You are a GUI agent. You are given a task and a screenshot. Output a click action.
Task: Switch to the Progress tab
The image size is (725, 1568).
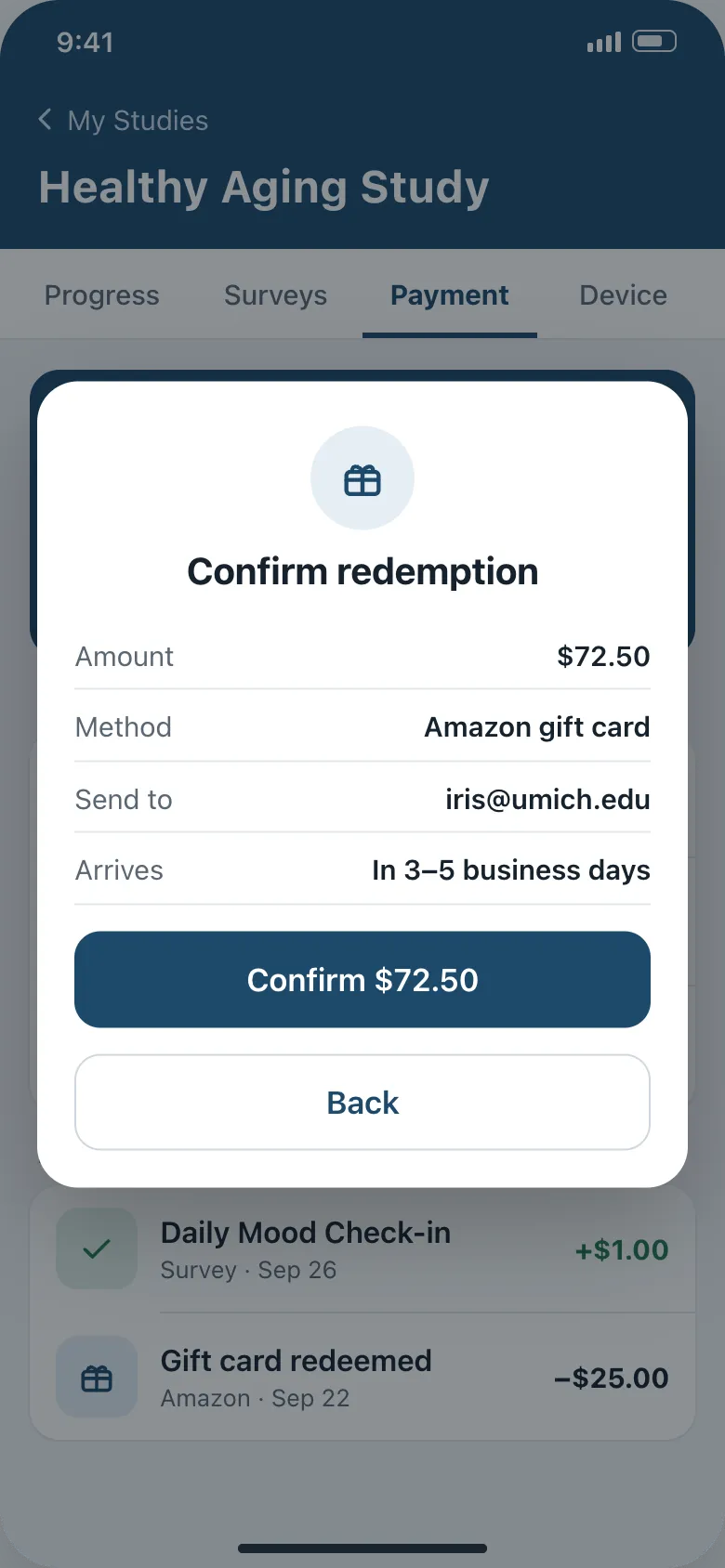(102, 295)
